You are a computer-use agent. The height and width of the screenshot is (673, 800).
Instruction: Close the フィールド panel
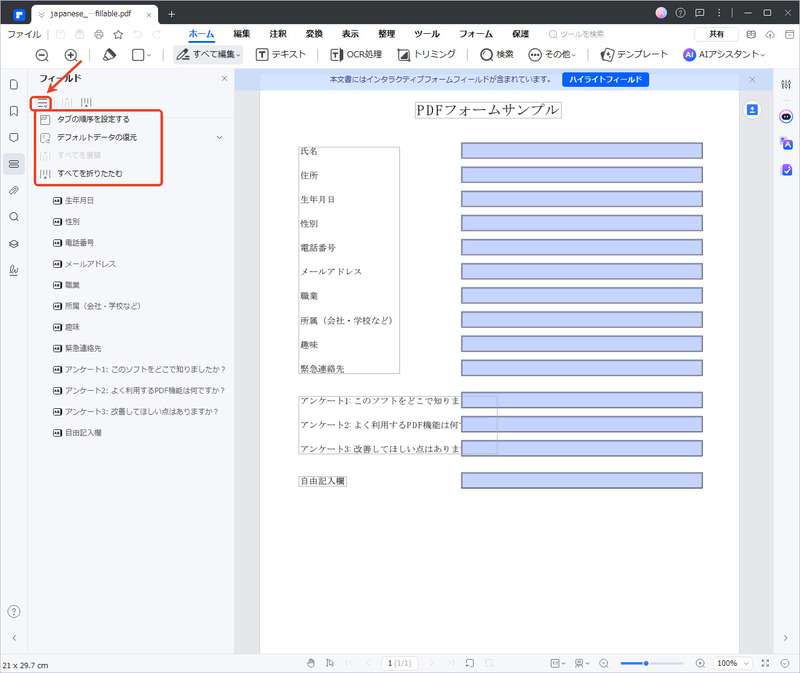(224, 78)
